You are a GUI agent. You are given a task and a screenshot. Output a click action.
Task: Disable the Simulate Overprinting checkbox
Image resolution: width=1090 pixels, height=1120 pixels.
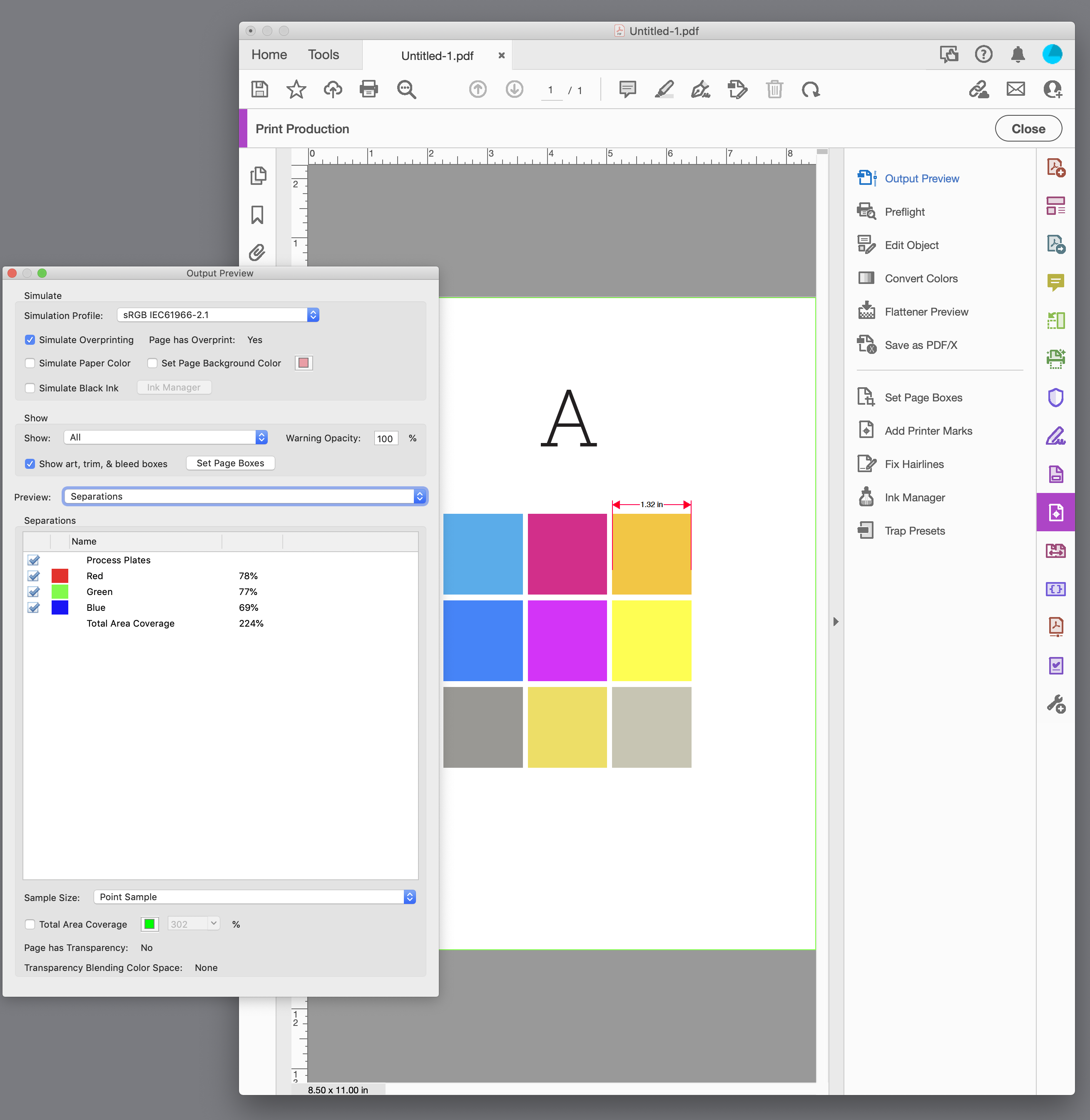[30, 340]
